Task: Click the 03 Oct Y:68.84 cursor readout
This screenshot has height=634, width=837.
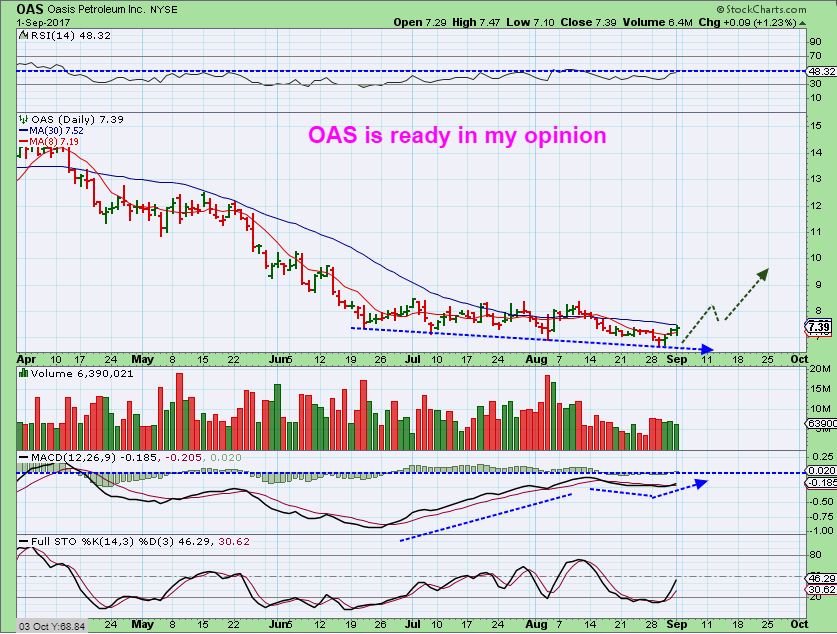Action: click(x=52, y=626)
